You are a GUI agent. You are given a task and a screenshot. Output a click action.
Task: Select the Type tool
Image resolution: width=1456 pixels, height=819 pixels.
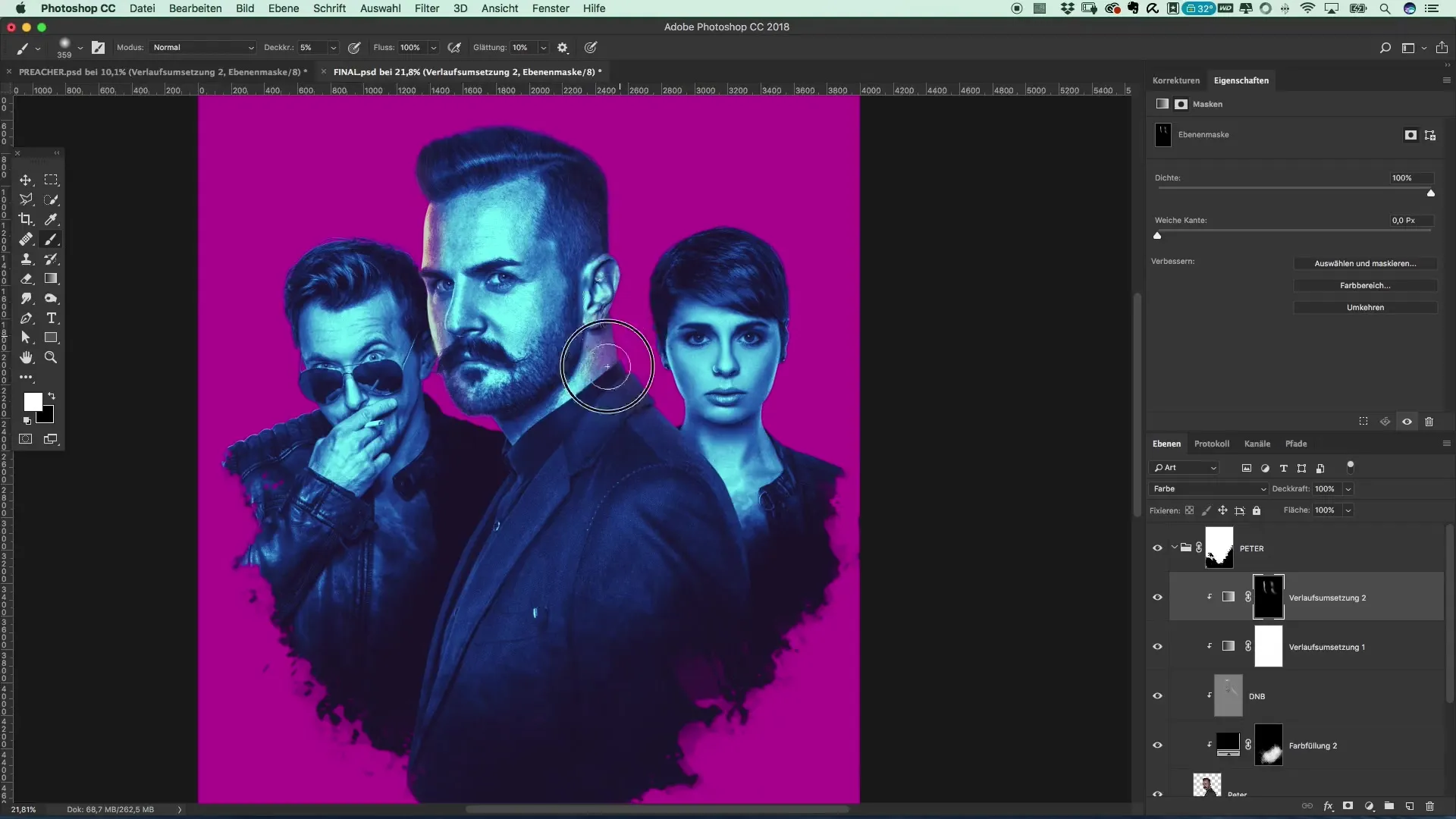51,318
